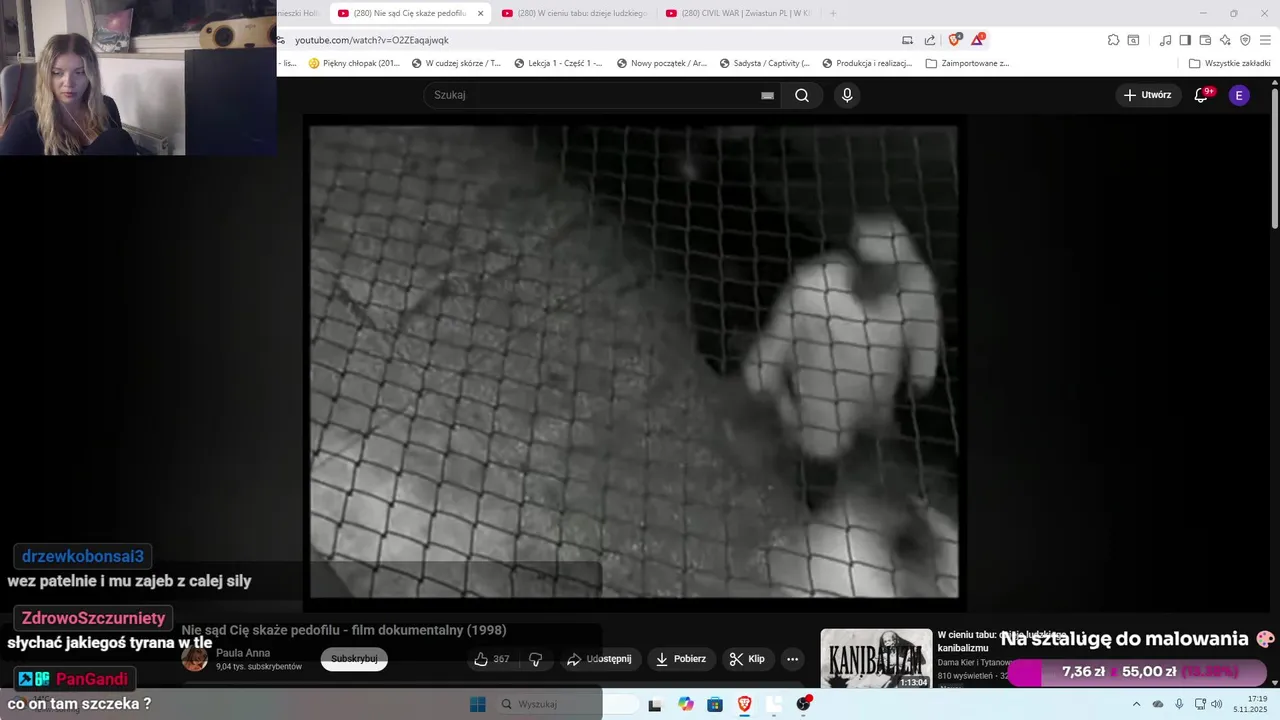Click the microphone tray icon

(x=1179, y=704)
